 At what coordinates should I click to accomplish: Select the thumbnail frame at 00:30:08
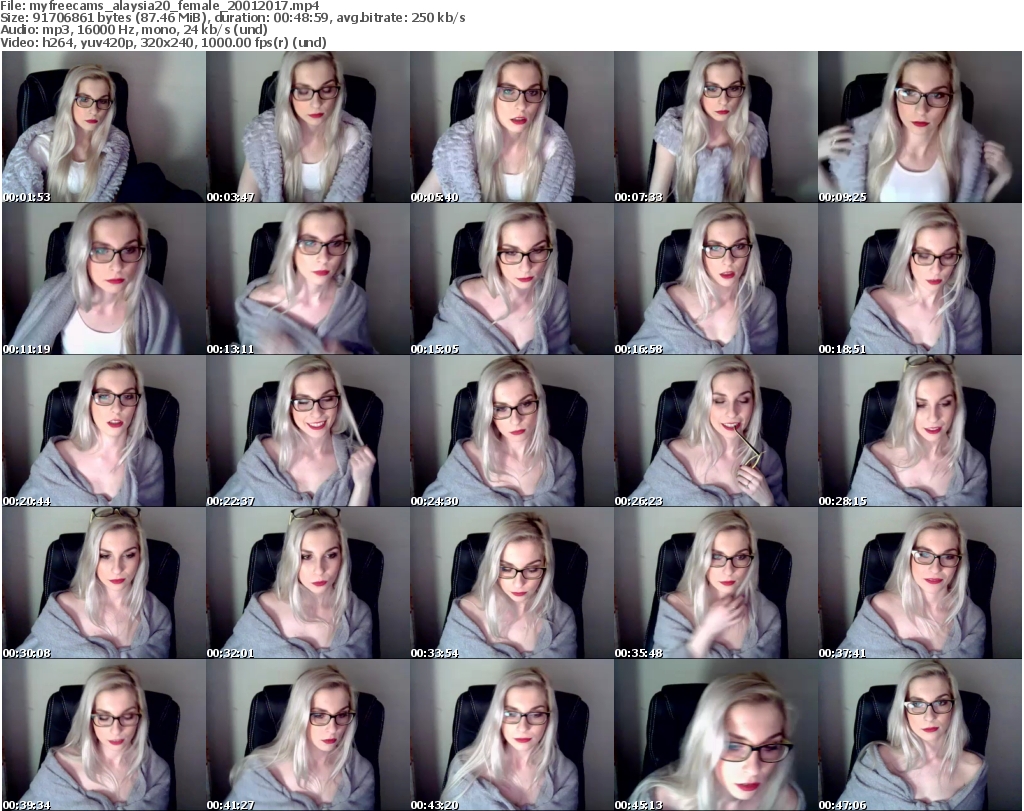[x=104, y=583]
